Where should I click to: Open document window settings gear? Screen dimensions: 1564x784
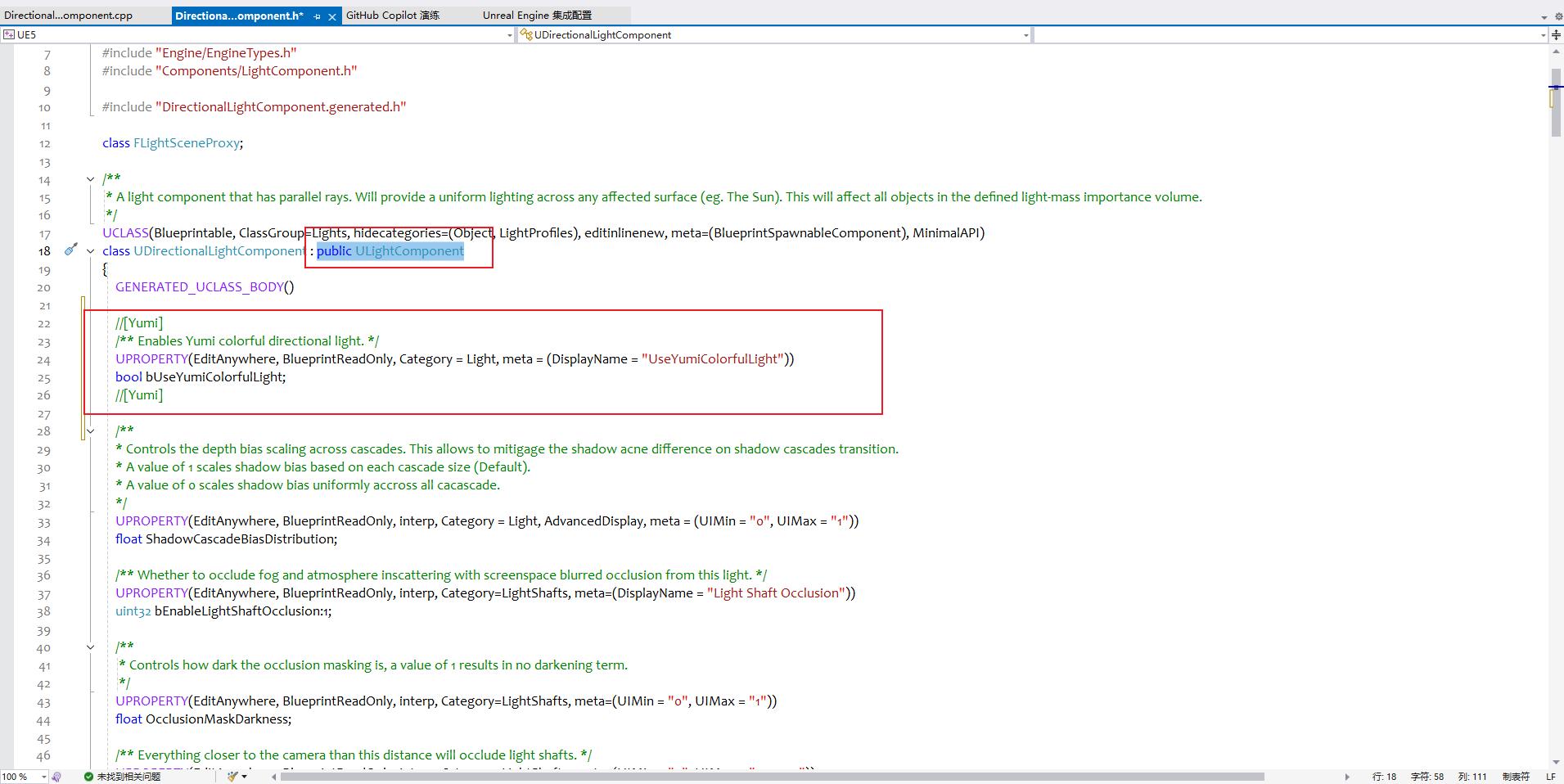coord(1557,16)
